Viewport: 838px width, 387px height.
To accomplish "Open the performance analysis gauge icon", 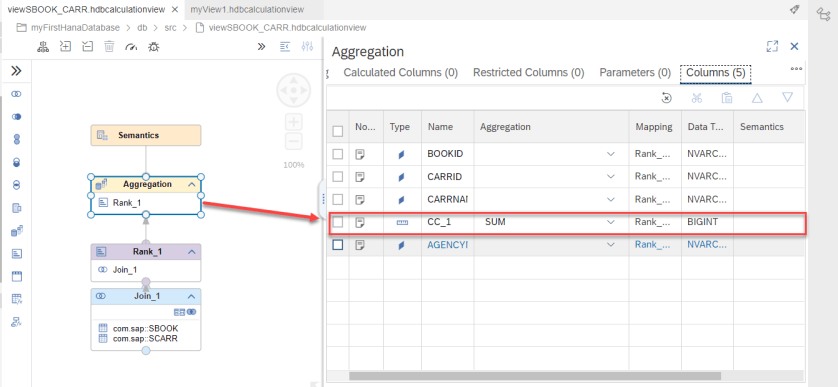I will pyautogui.click(x=131, y=47).
